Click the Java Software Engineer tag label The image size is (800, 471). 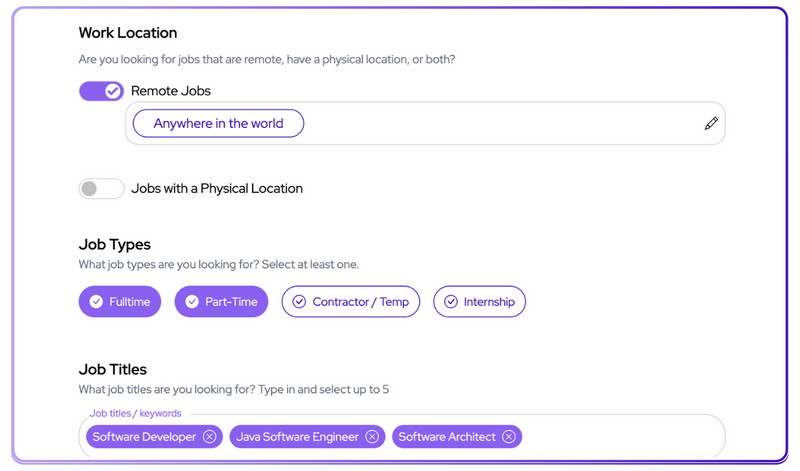(x=297, y=437)
